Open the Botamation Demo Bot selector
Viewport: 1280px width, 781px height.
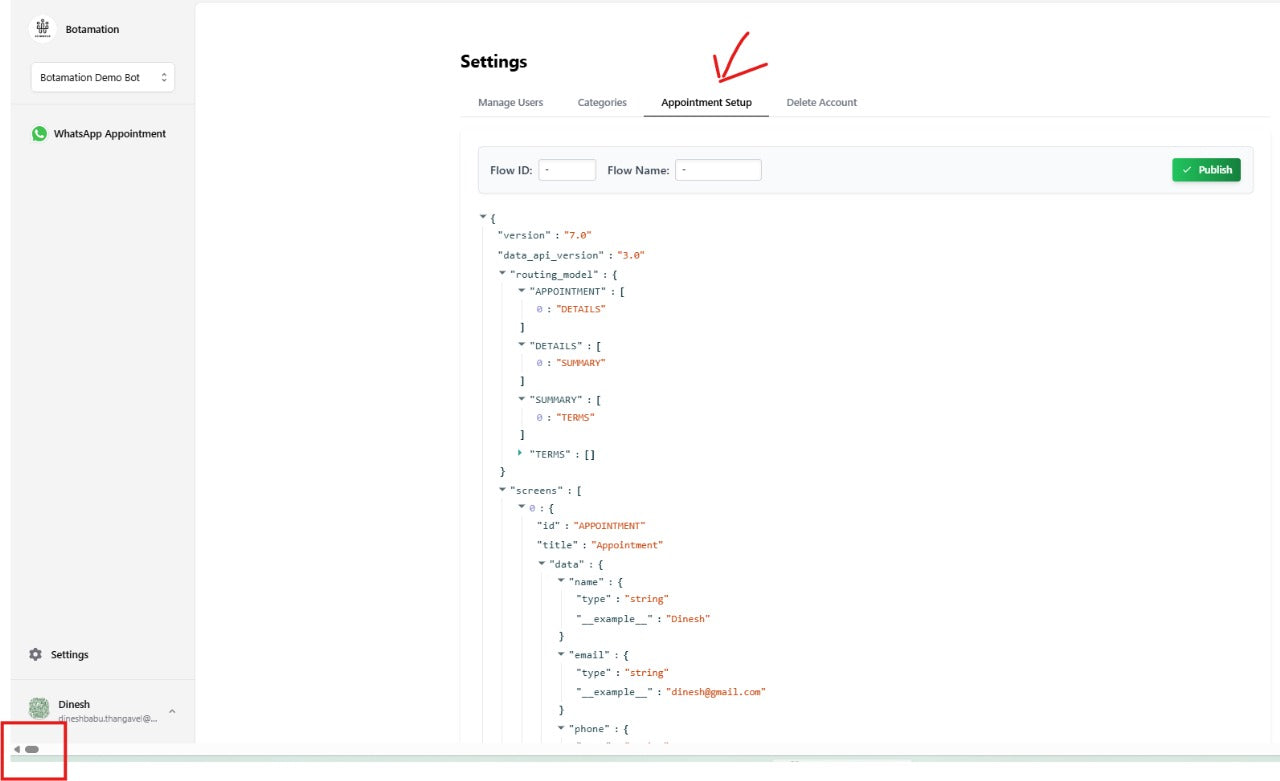(x=103, y=78)
